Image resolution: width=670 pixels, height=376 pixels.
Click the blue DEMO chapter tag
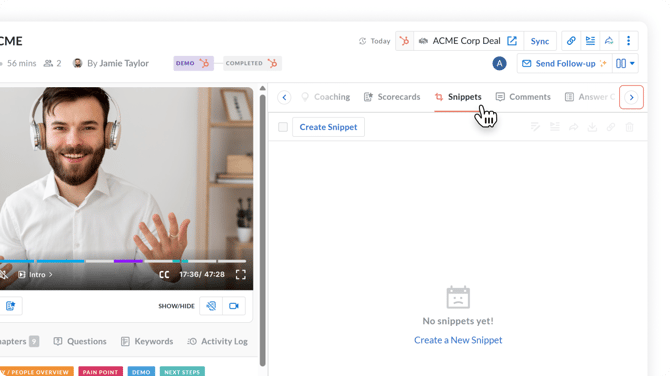[x=141, y=372]
